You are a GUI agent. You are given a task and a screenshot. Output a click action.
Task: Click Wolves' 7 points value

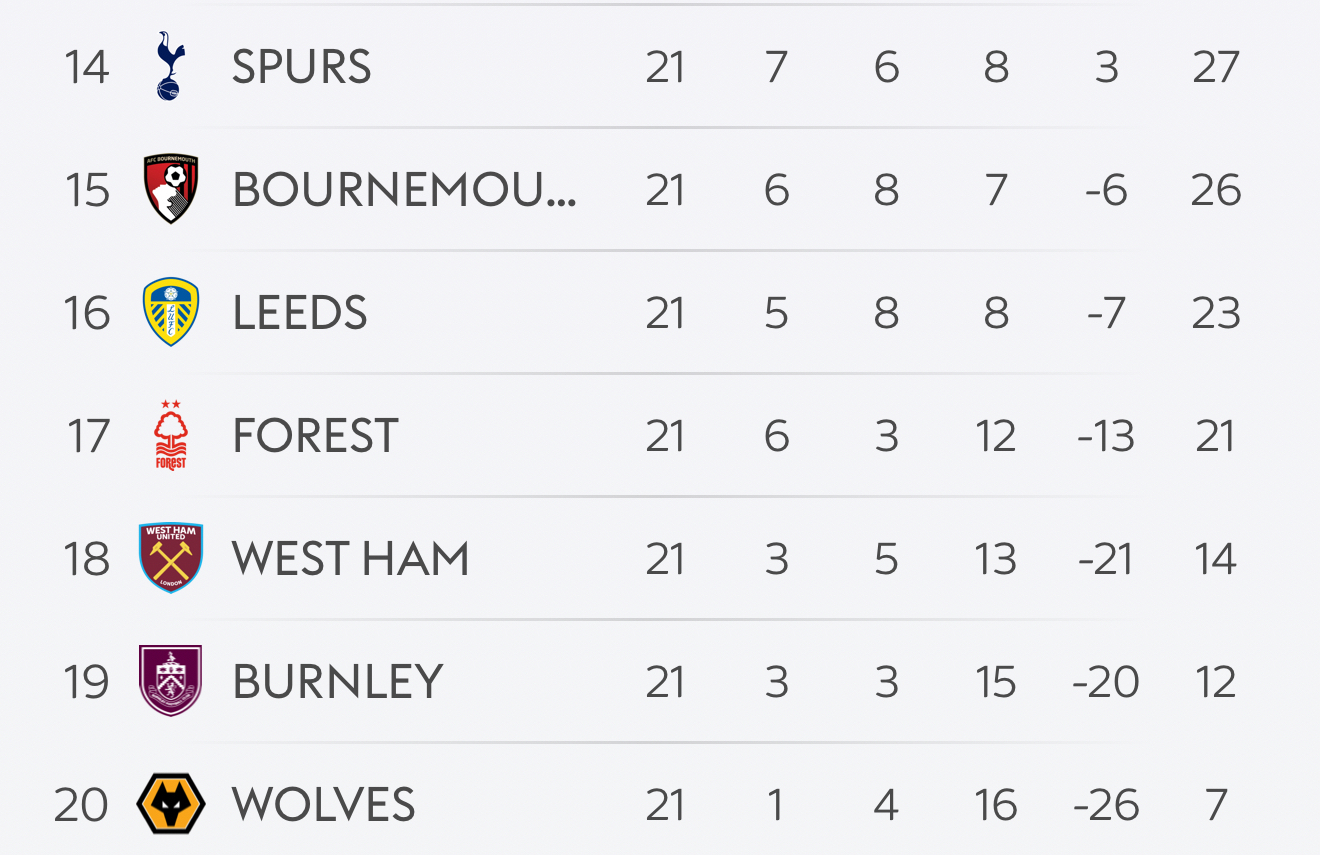pyautogui.click(x=1215, y=805)
